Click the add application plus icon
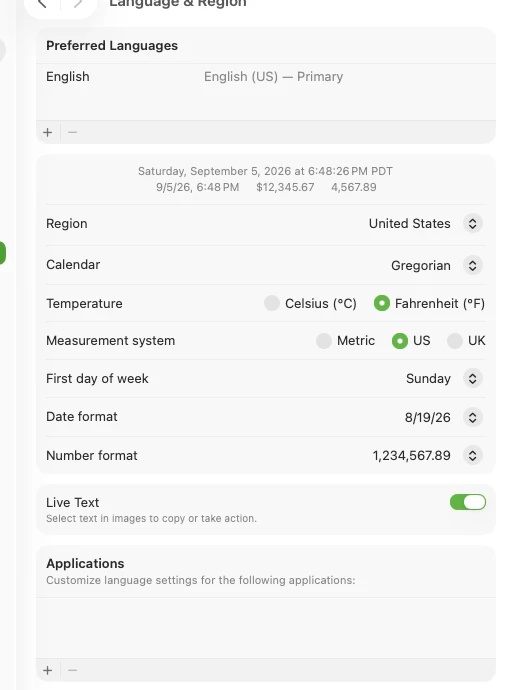The height and width of the screenshot is (690, 505). (48, 670)
